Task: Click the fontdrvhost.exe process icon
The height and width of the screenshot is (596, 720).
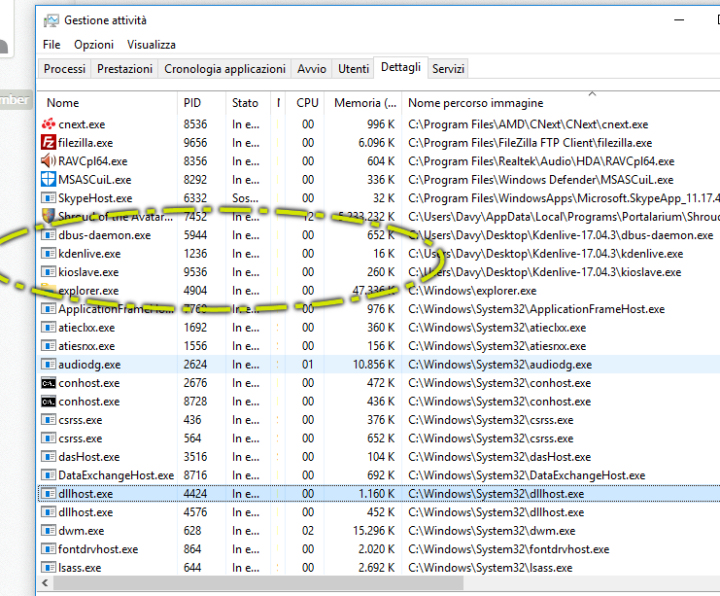Action: tap(48, 549)
